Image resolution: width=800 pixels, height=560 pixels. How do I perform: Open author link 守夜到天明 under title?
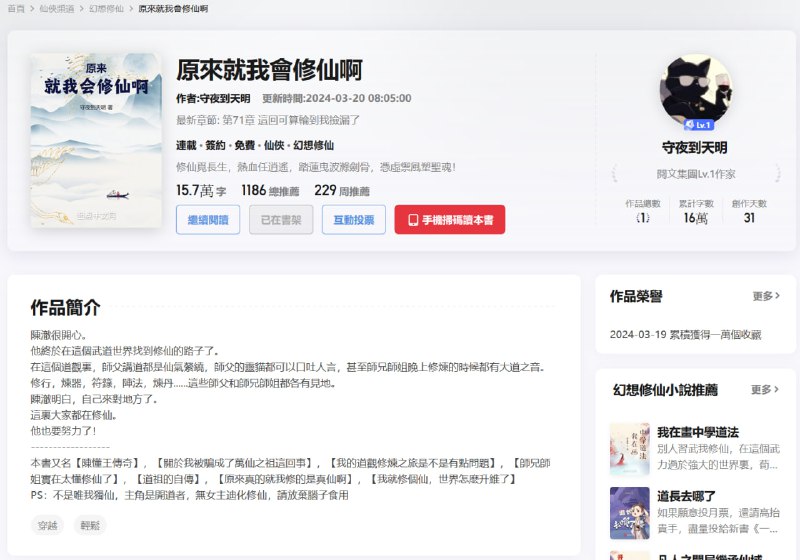[224, 98]
